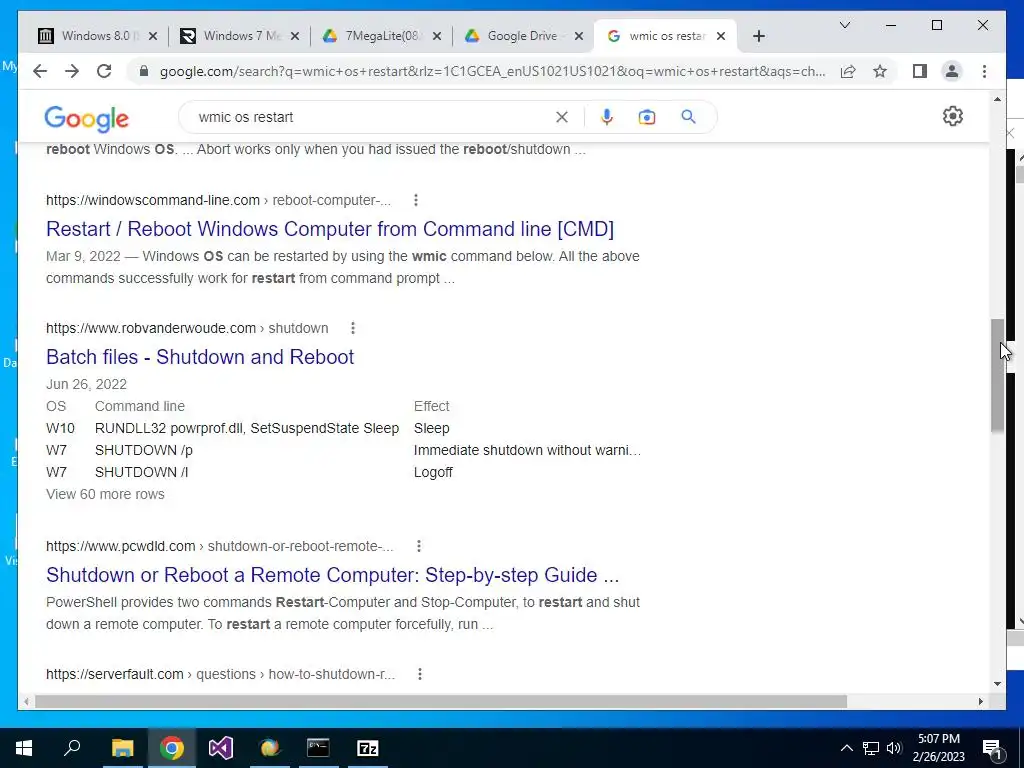The height and width of the screenshot is (768, 1024).
Task: Go forward to the next page
Action: [x=72, y=71]
